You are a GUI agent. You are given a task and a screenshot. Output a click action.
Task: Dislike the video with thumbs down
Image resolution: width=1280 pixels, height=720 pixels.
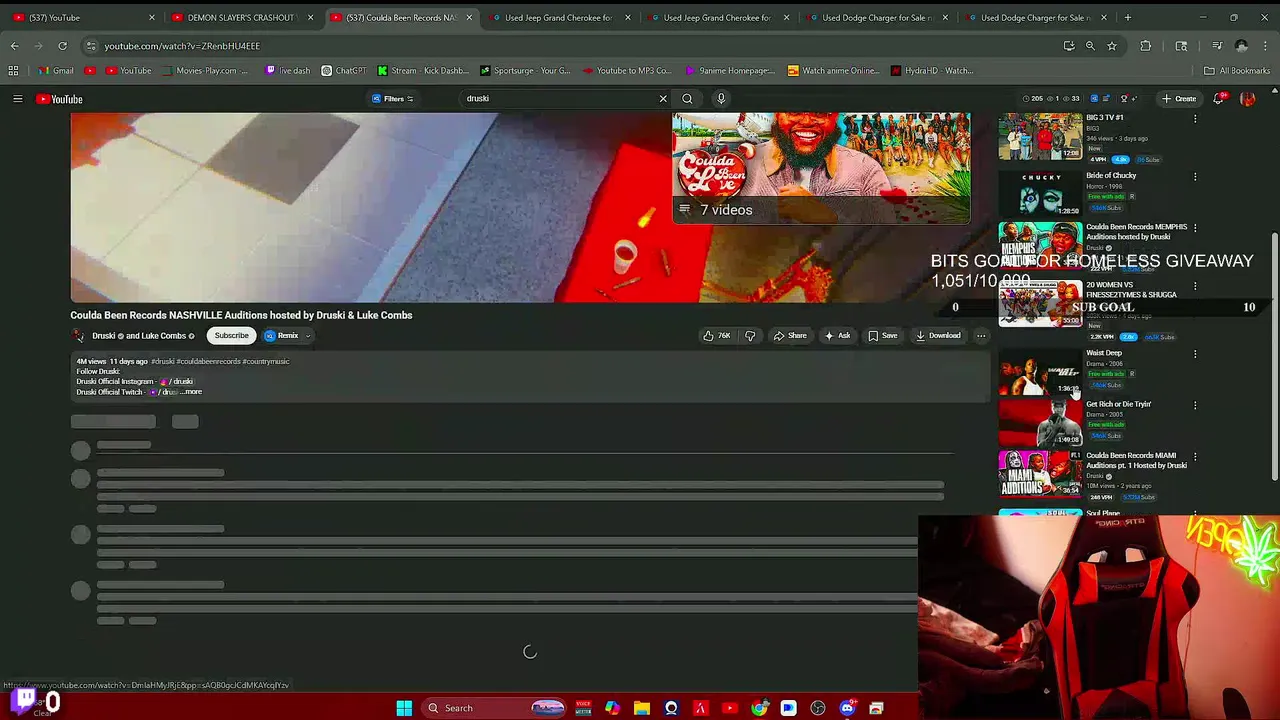(750, 336)
